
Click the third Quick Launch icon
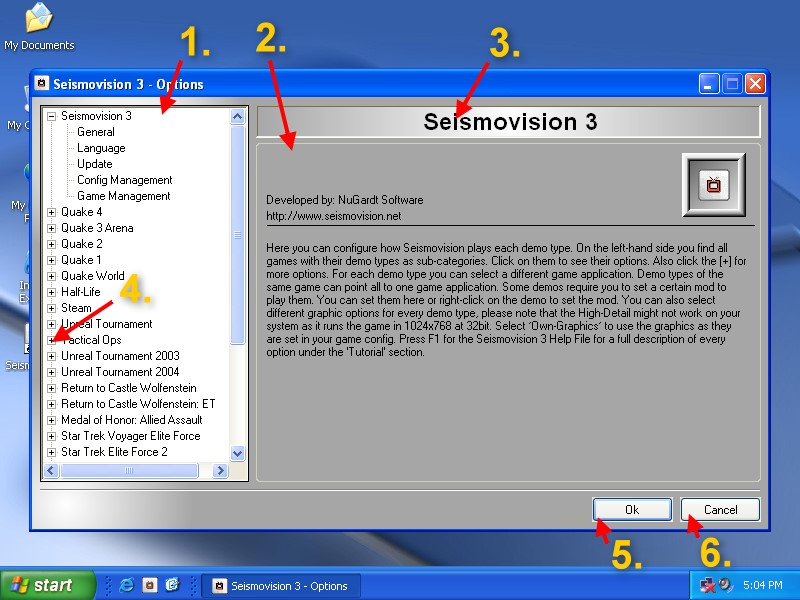(x=171, y=585)
